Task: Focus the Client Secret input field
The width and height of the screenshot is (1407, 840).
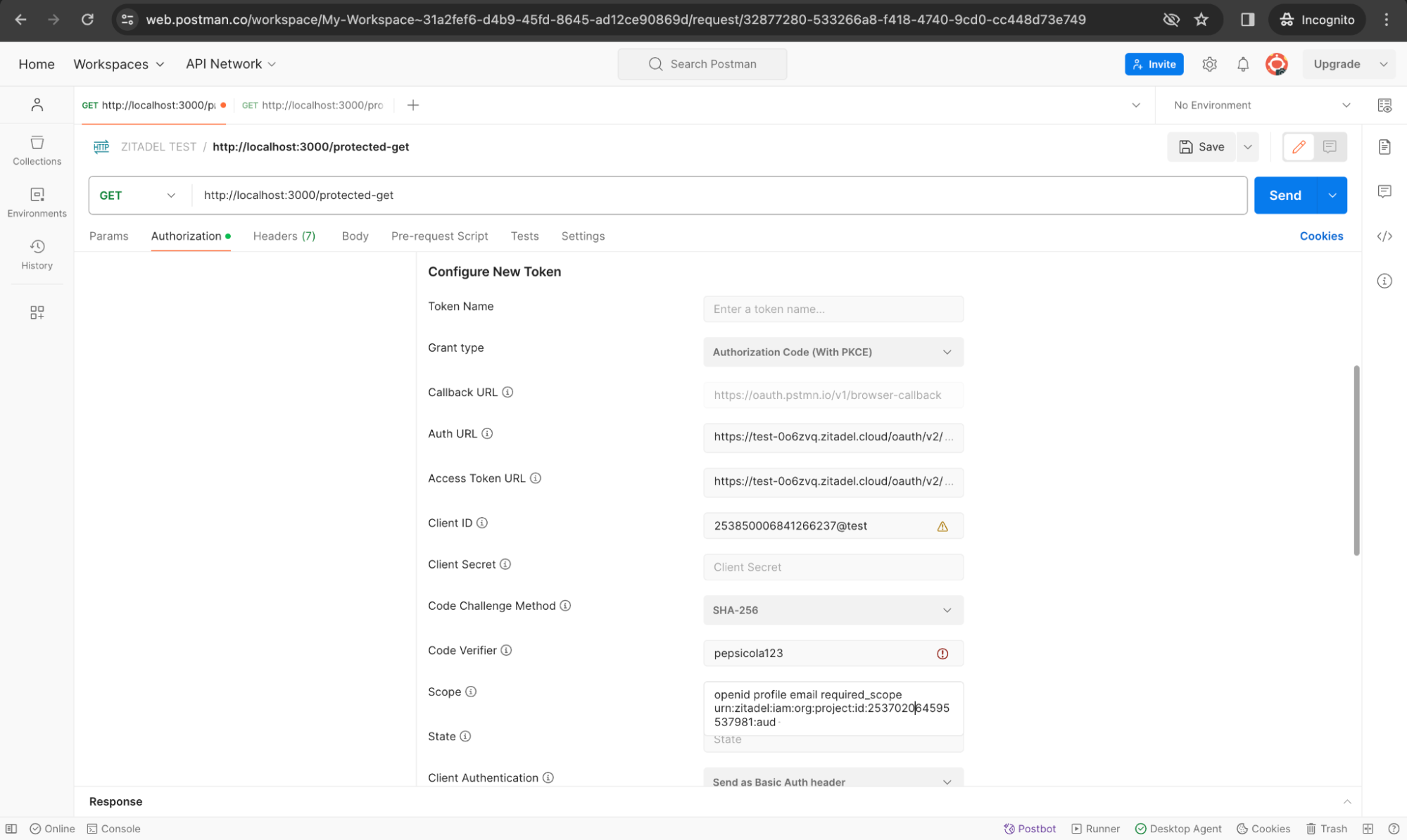Action: tap(833, 567)
